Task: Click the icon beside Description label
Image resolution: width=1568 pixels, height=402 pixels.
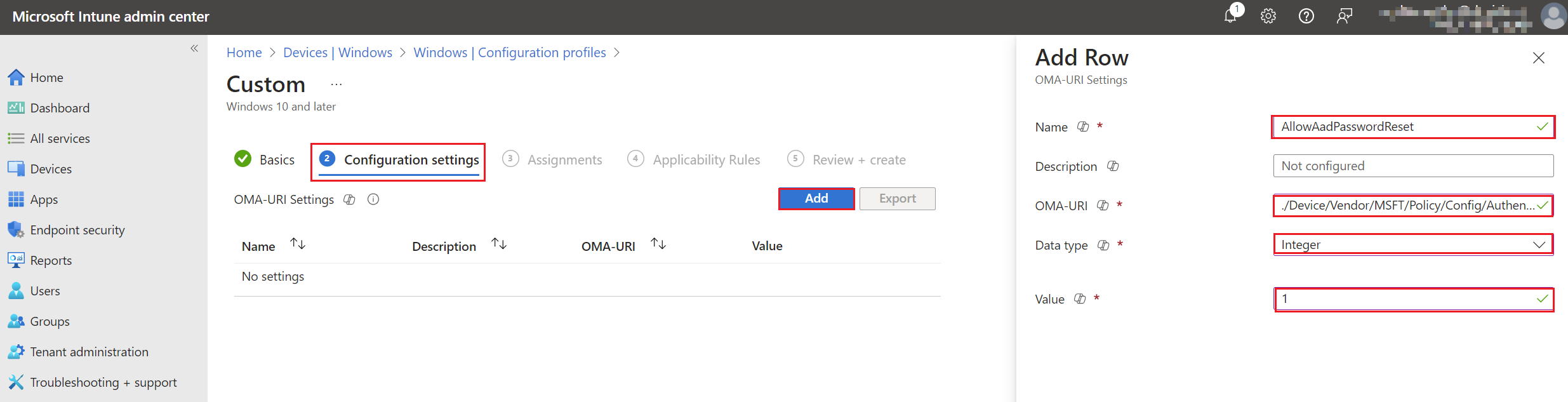Action: pyautogui.click(x=1113, y=166)
